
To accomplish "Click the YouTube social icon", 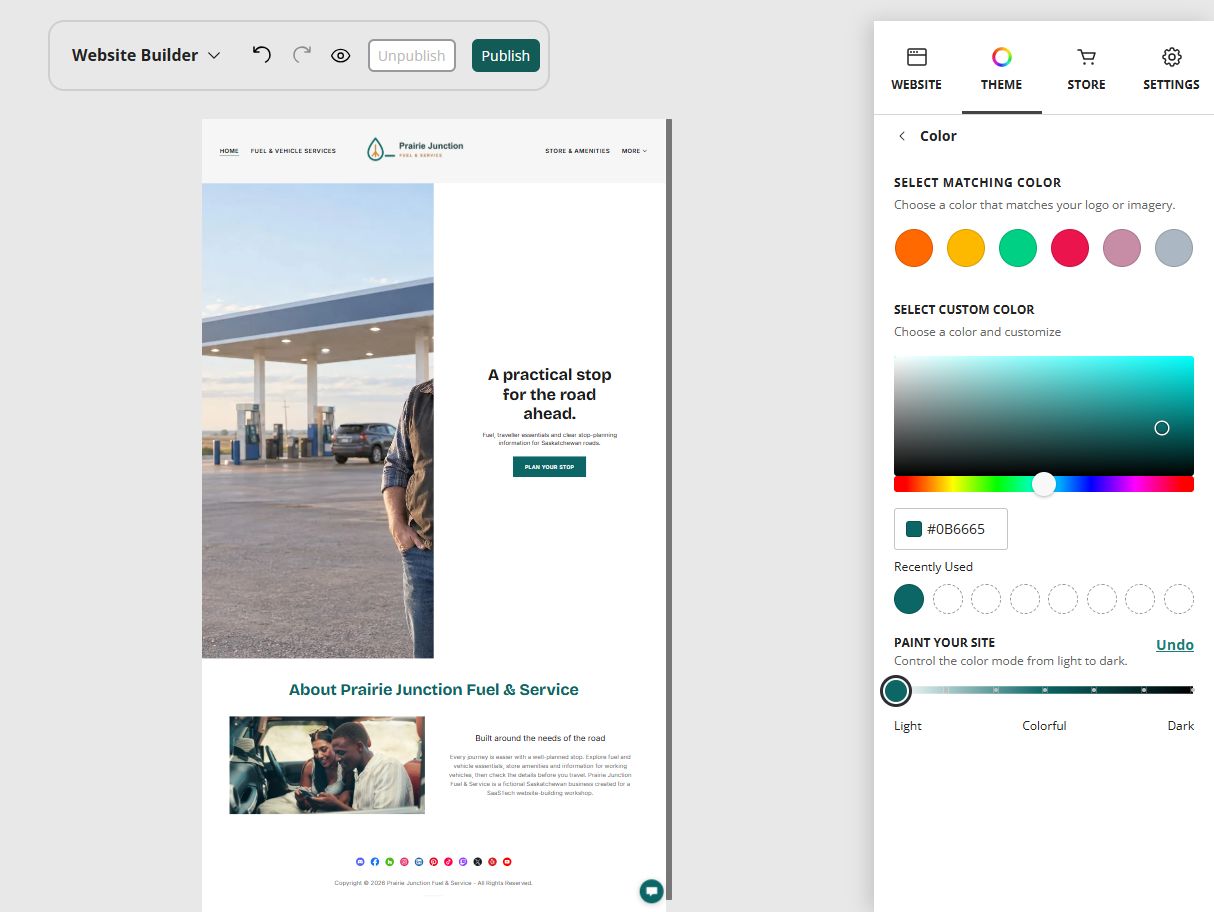I will pos(507,862).
